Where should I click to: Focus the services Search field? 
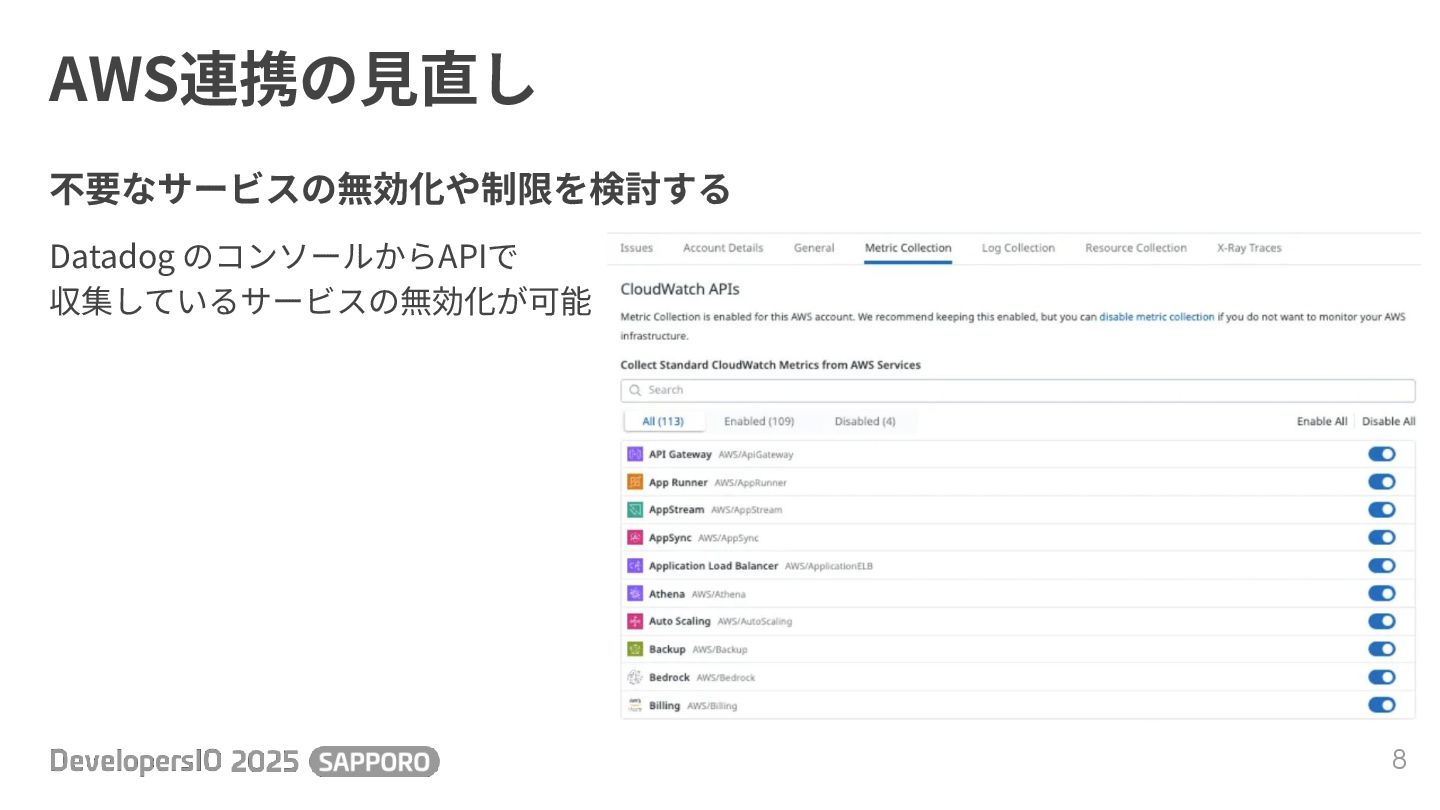[1018, 390]
